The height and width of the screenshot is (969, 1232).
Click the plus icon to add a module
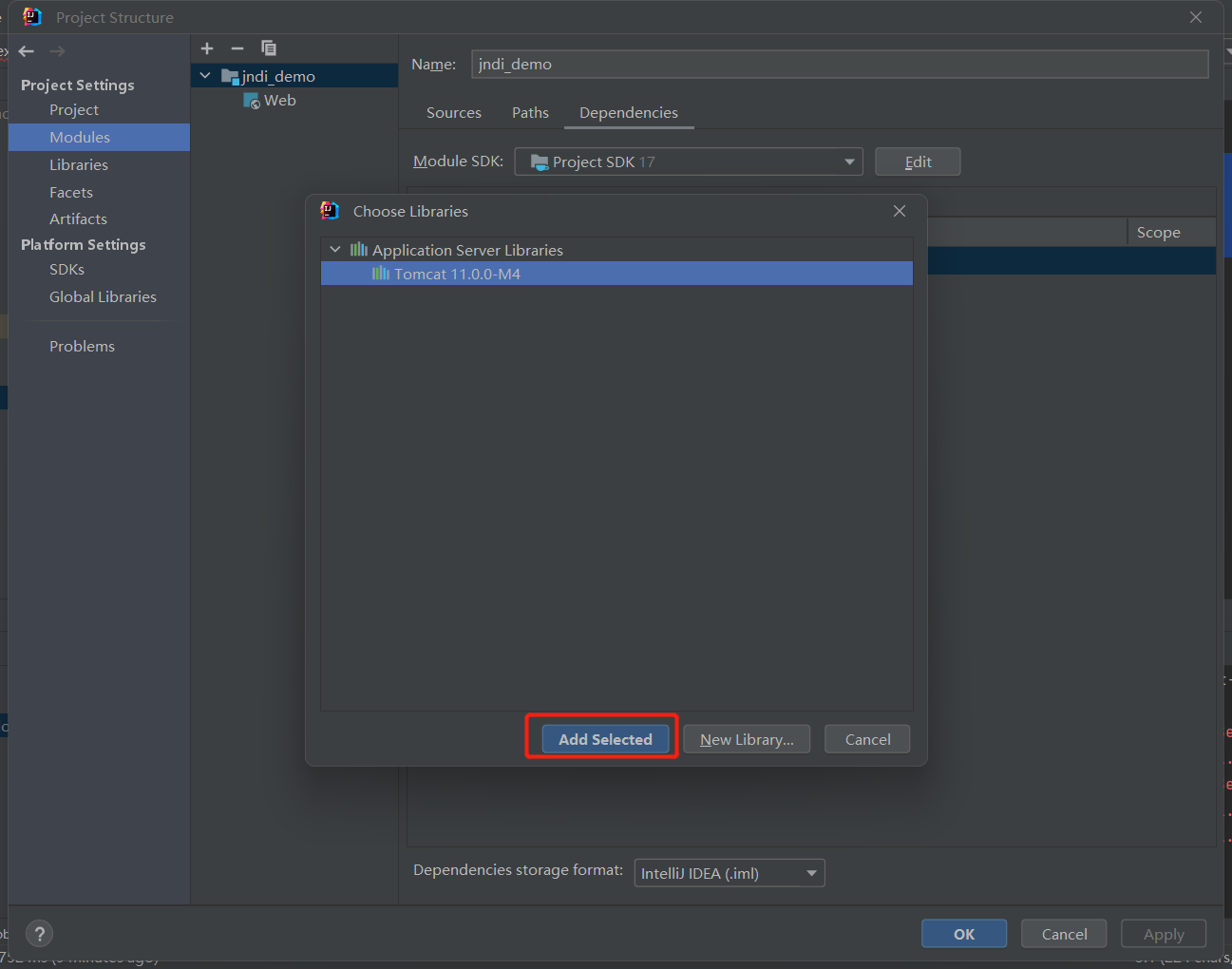tap(207, 48)
